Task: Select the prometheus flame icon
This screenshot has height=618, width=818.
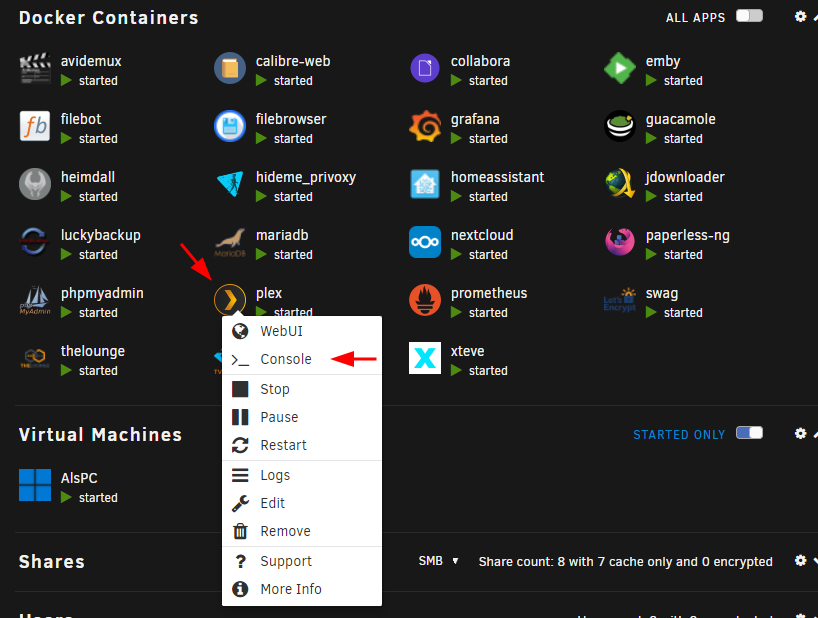Action: point(425,300)
